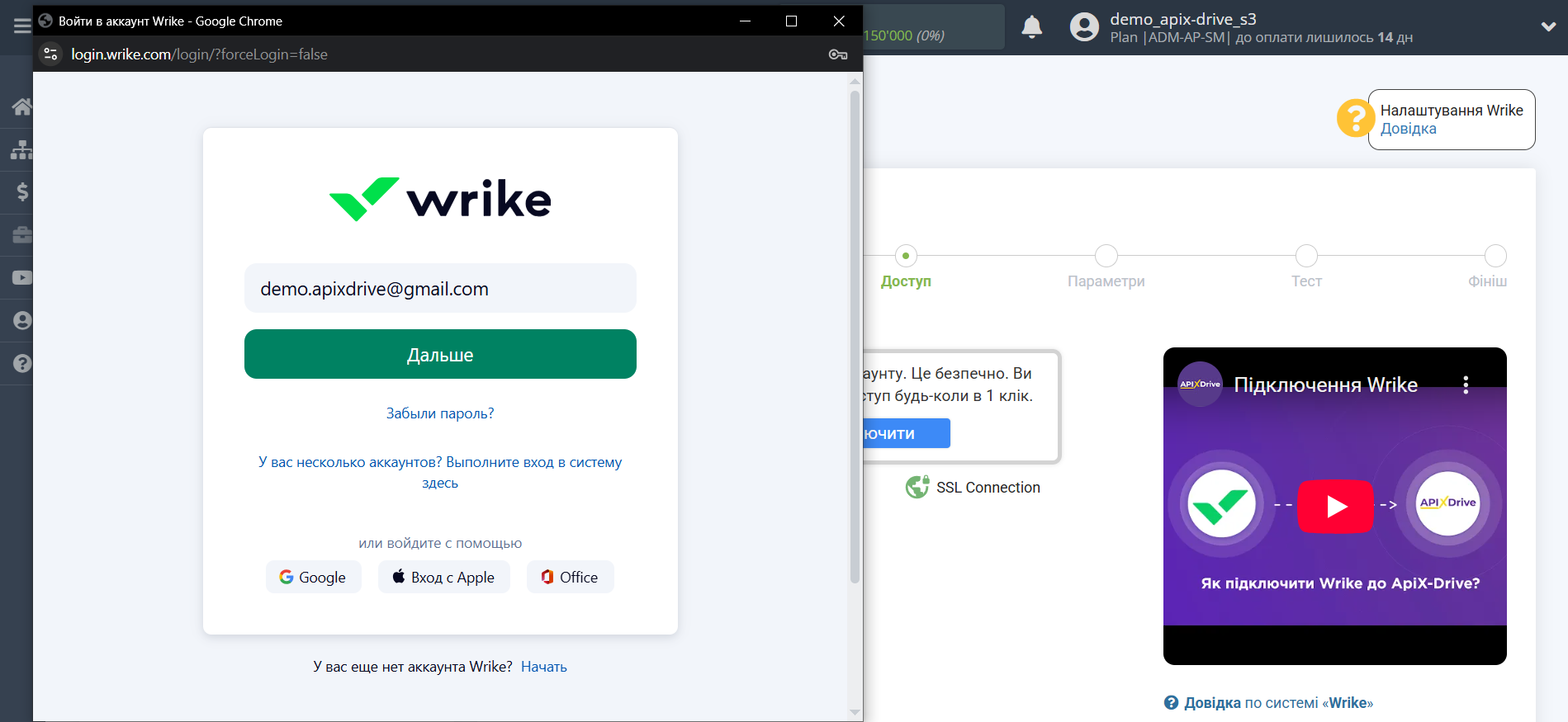
Task: Open Довідка link in Wrike settings tooltip
Action: [1408, 129]
